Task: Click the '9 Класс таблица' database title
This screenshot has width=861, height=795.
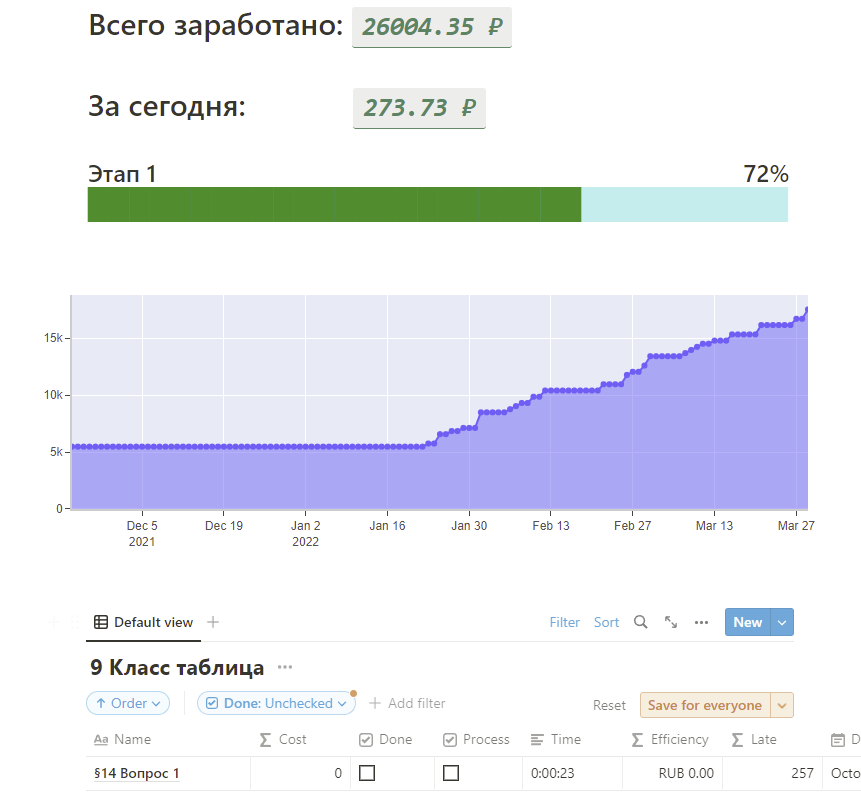Action: pos(177,667)
